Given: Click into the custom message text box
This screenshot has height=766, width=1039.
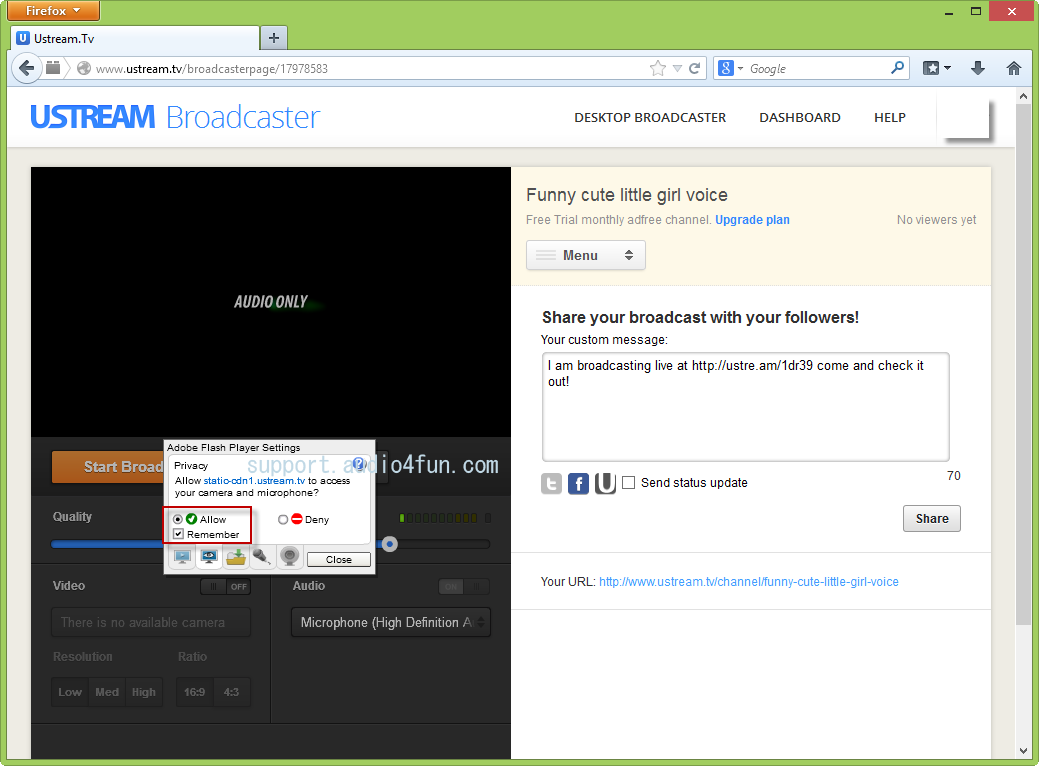Looking at the screenshot, I should point(745,407).
